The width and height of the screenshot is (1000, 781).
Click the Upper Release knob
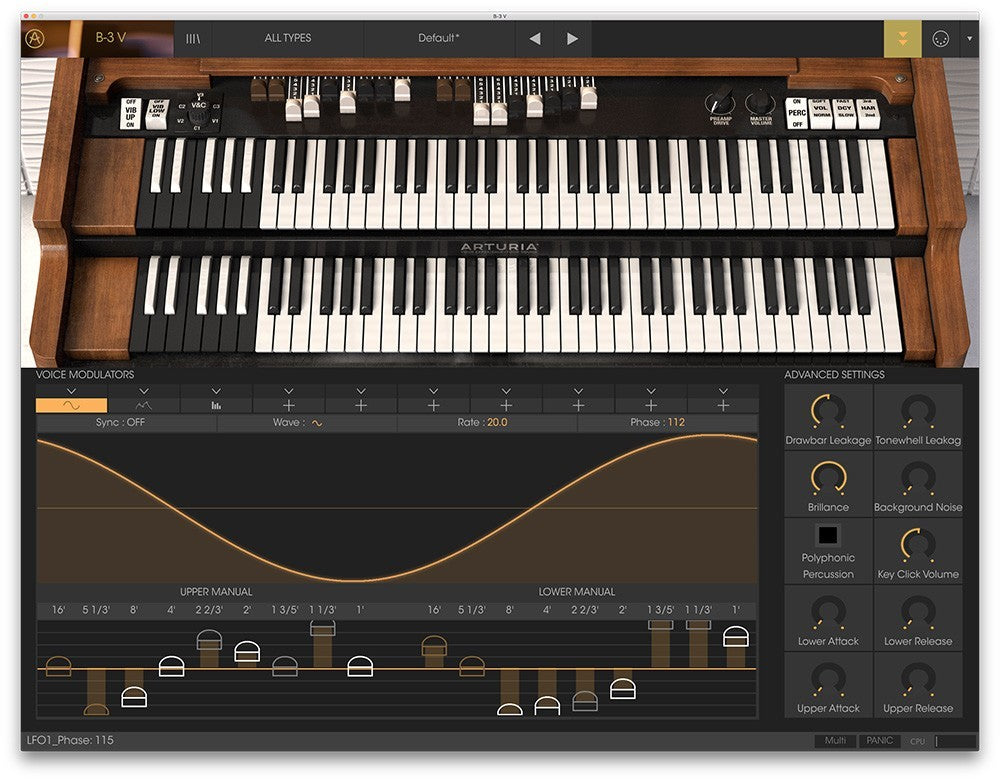[x=918, y=680]
